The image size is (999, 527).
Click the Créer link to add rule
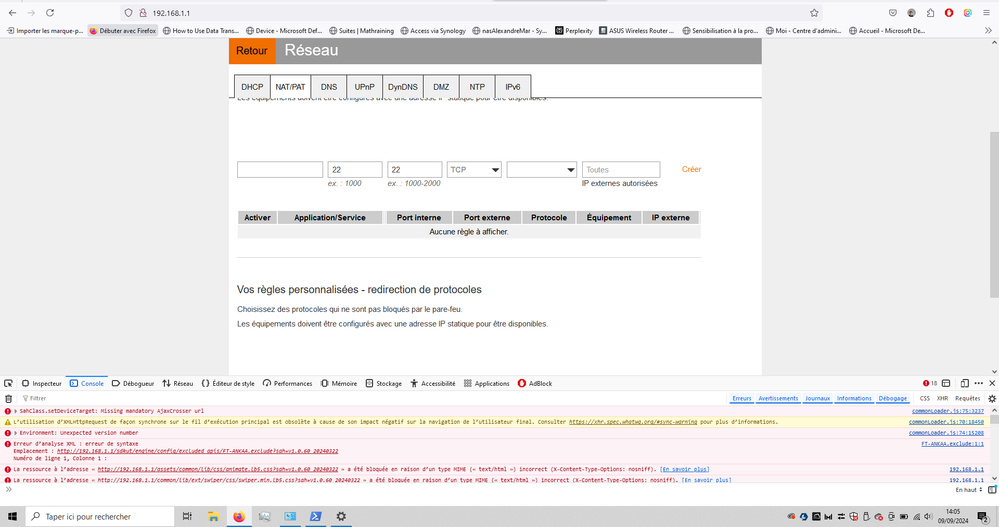[691, 169]
